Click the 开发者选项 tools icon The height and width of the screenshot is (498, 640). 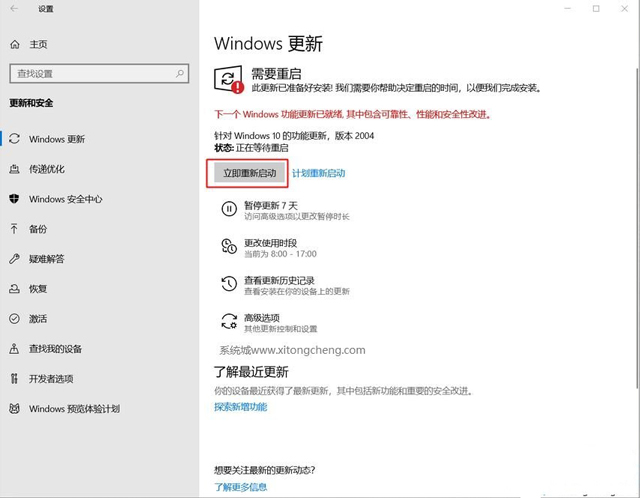(x=14, y=378)
